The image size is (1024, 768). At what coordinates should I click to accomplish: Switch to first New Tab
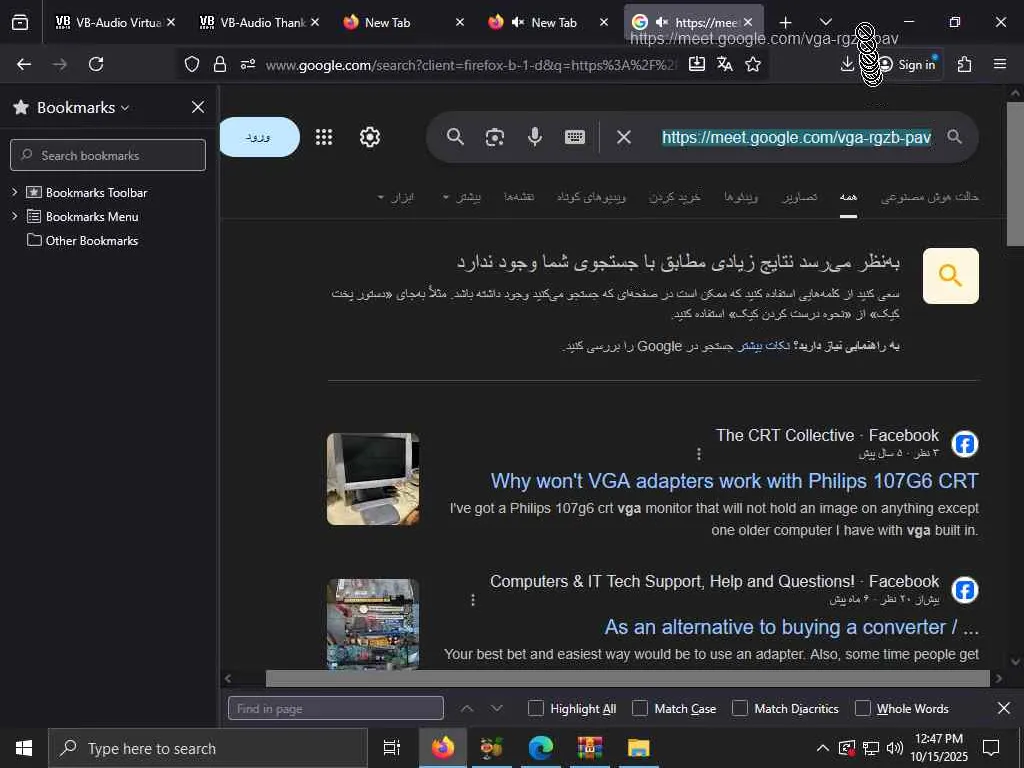pos(404,23)
